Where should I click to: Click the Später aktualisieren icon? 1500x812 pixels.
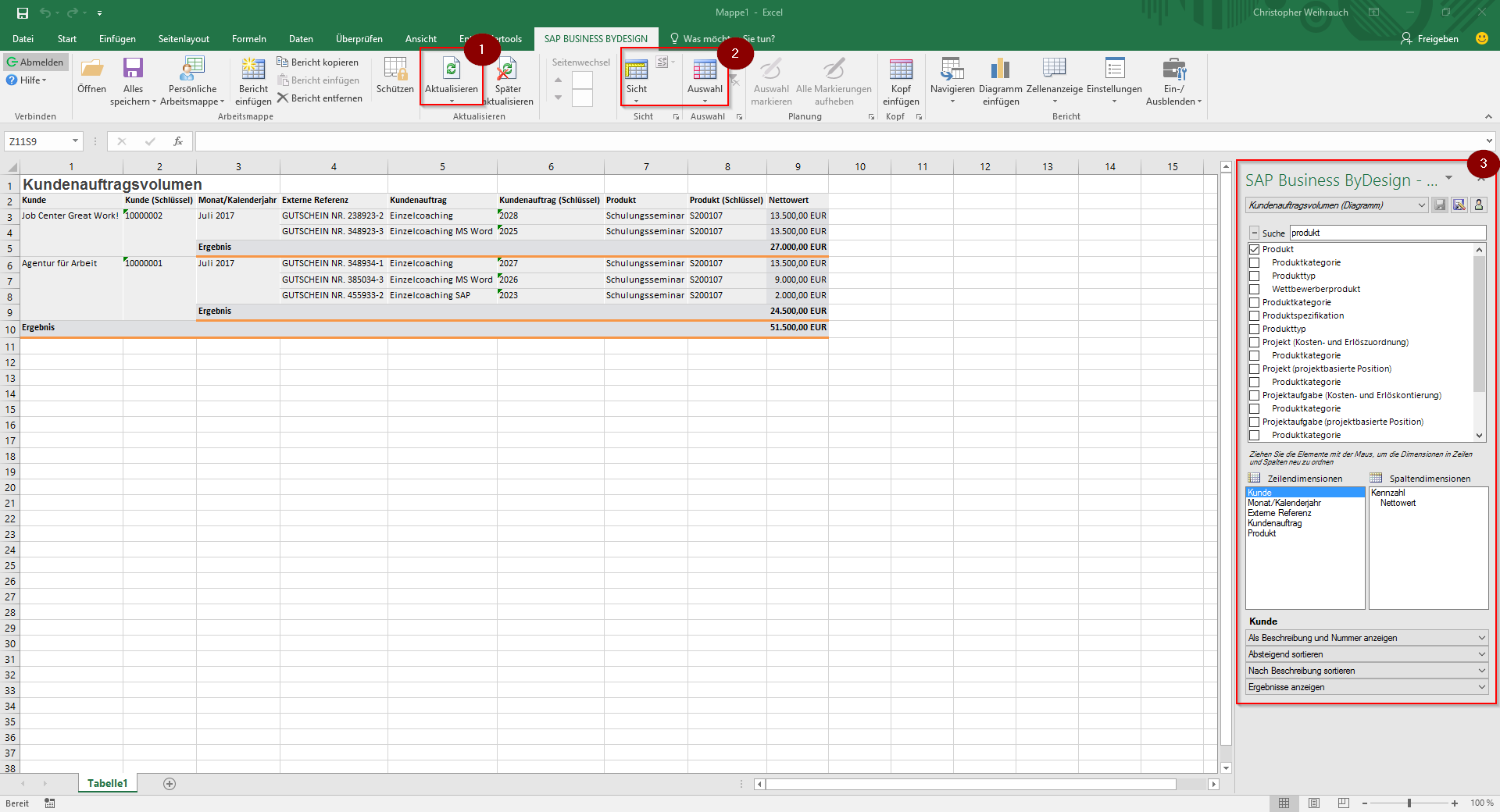(x=507, y=69)
